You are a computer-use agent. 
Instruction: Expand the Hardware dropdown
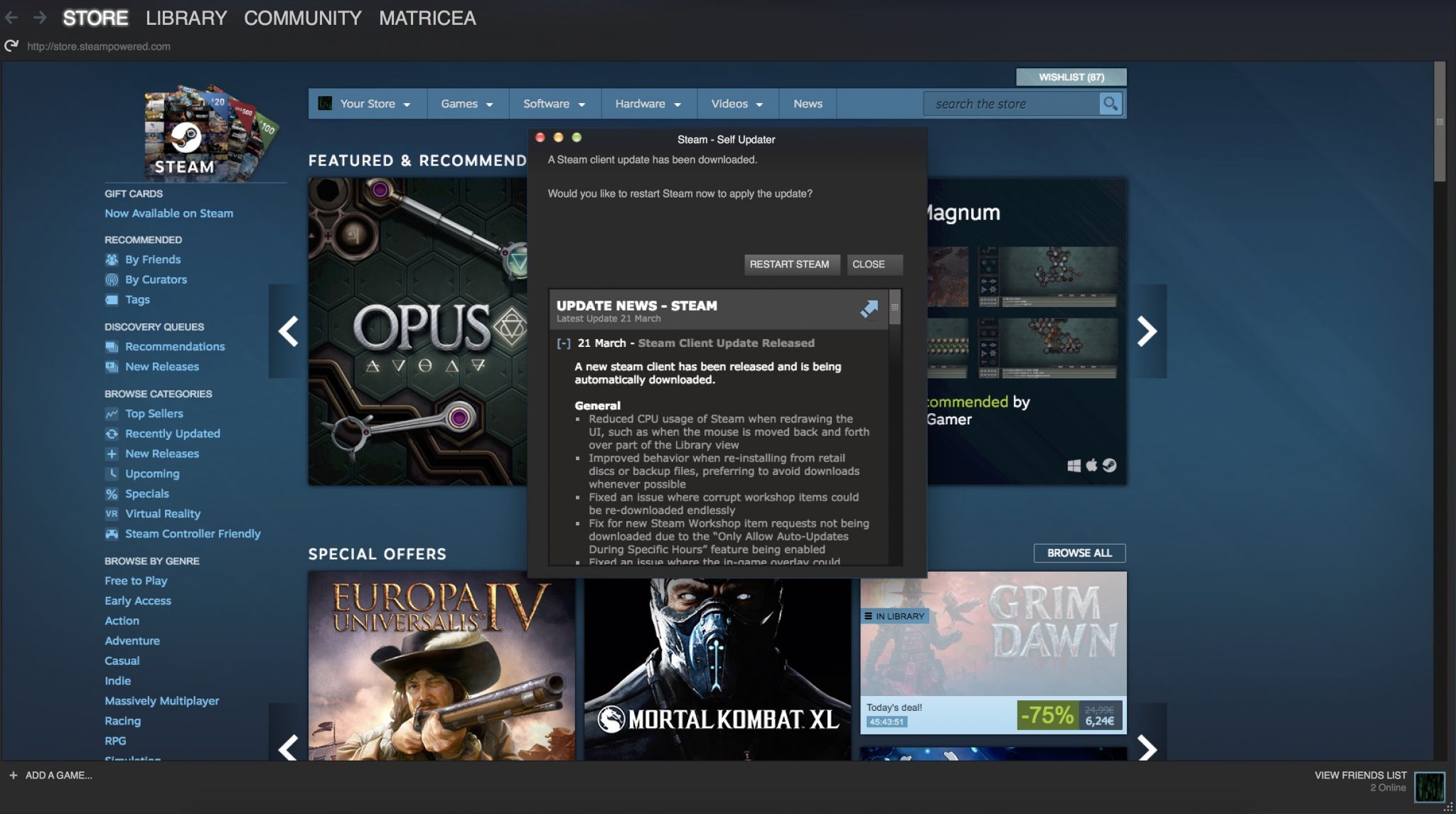(648, 104)
